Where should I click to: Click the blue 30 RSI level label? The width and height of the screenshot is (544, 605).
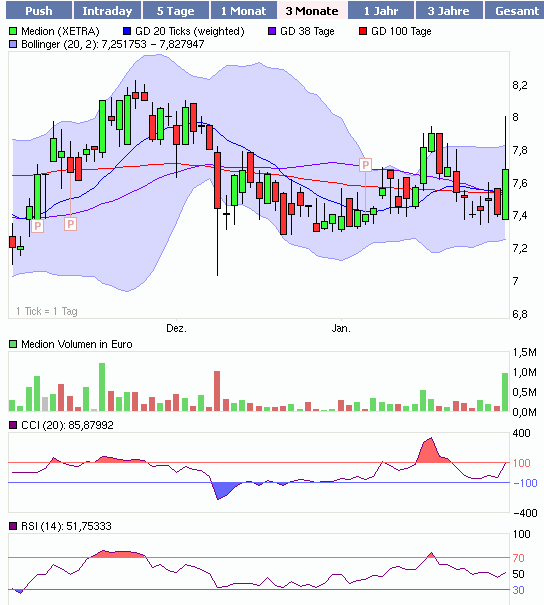tap(518, 590)
